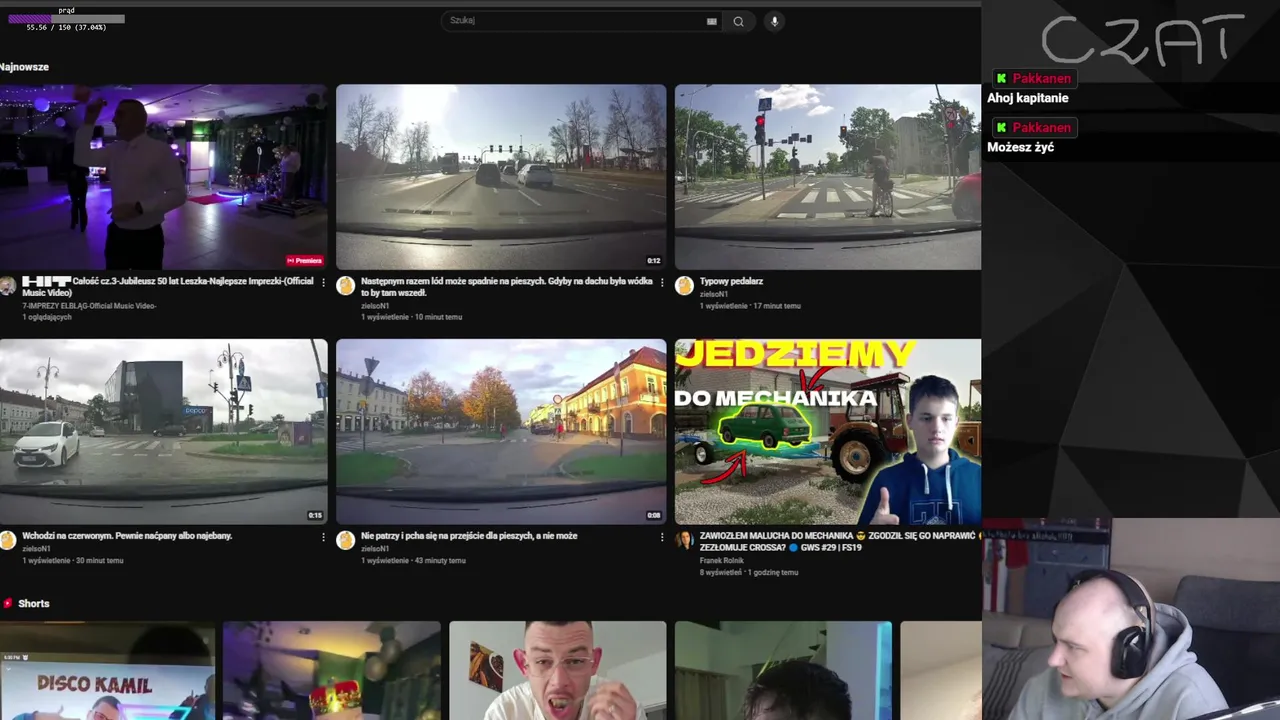Visit channel '7-IMPREZY ELBLĄG-Official Music Video-'
The height and width of the screenshot is (720, 1280).
pyautogui.click(x=89, y=306)
